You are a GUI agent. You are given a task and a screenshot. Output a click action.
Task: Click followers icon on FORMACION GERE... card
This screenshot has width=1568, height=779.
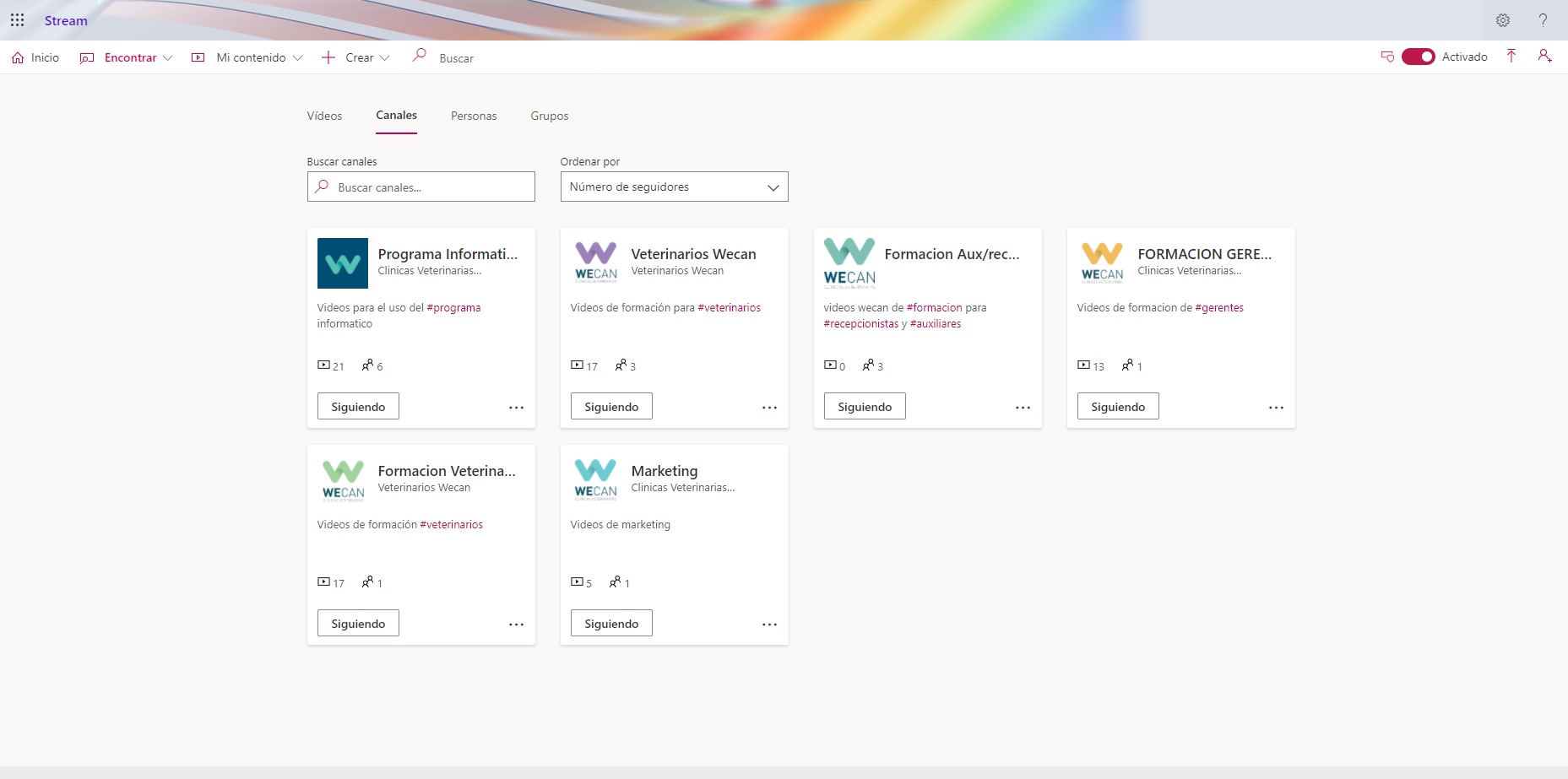click(1127, 365)
